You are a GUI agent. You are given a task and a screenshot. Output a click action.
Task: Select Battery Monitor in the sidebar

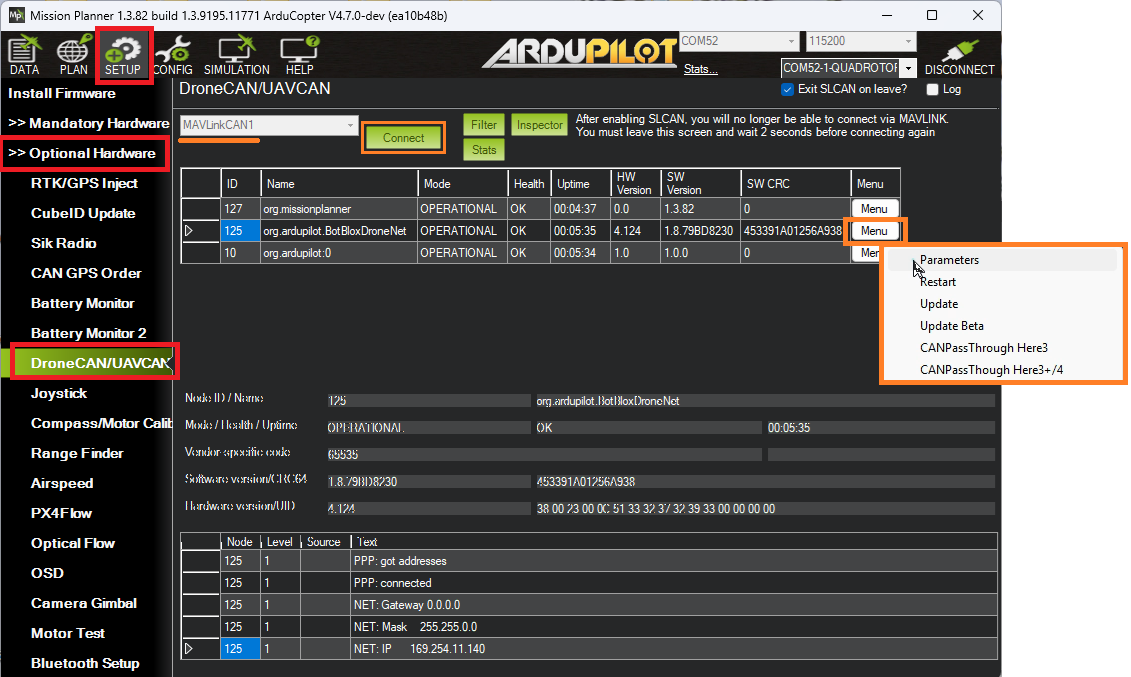82,303
